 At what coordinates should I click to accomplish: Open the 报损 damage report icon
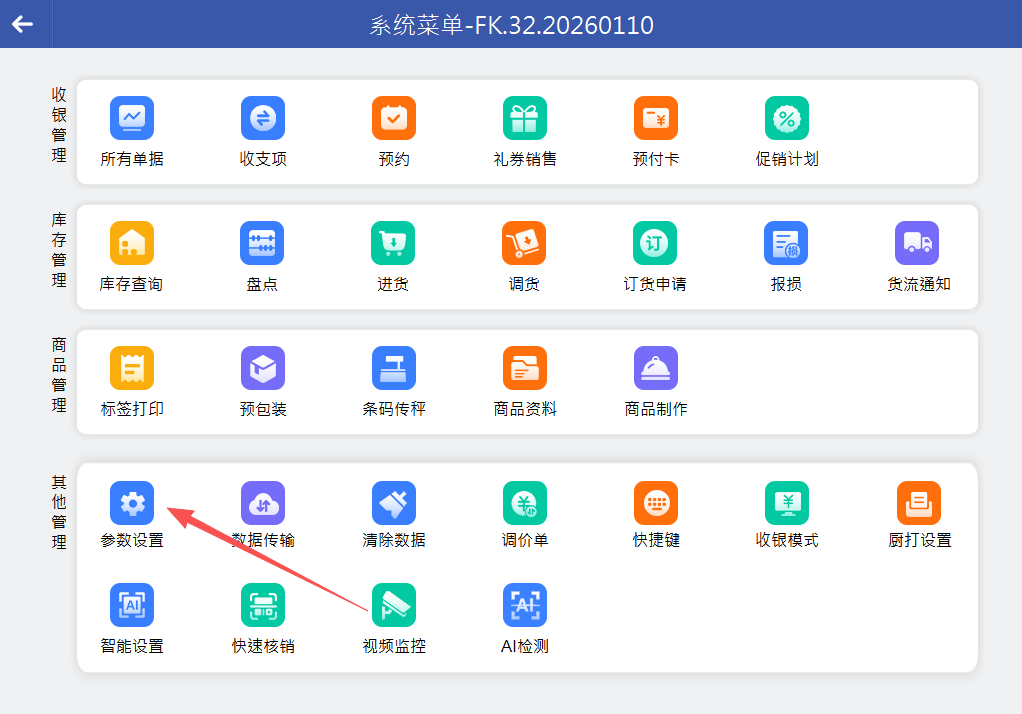pyautogui.click(x=787, y=243)
